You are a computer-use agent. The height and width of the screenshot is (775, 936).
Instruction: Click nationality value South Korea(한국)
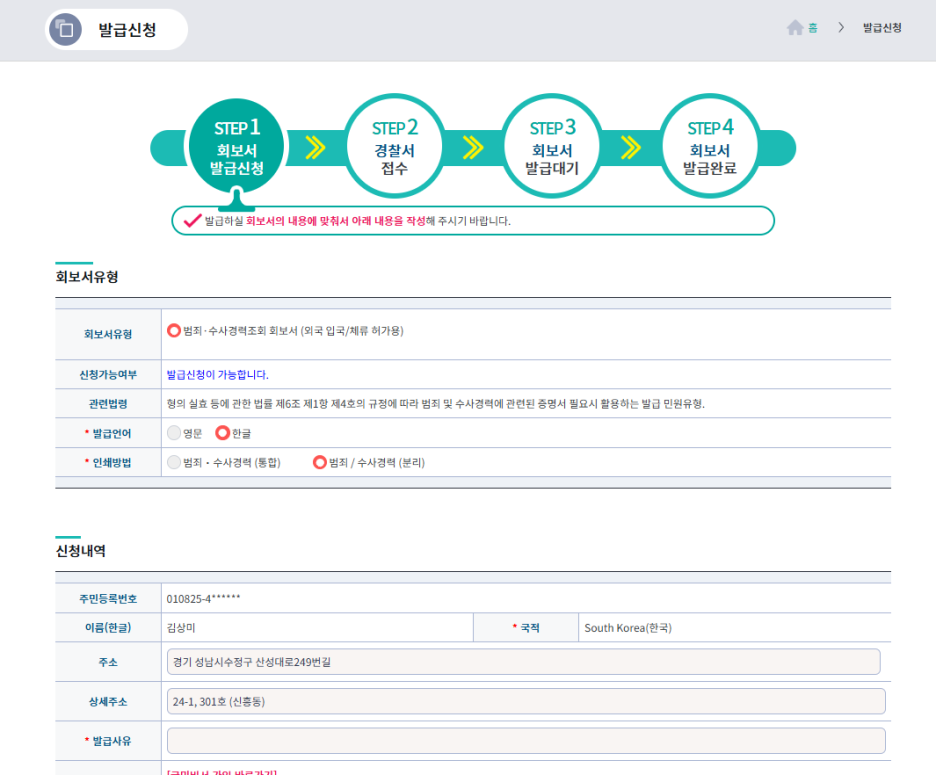(x=628, y=628)
